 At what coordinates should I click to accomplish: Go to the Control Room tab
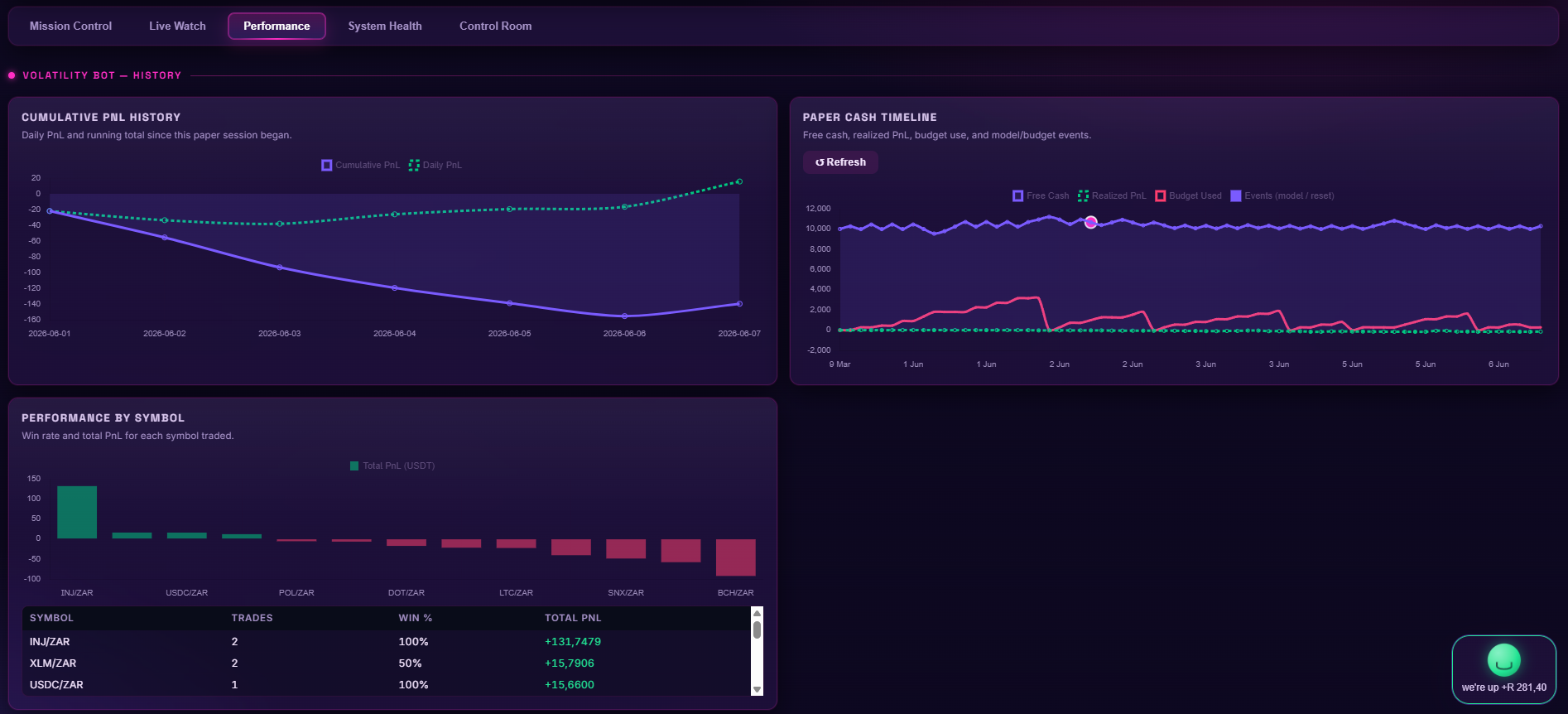[496, 26]
